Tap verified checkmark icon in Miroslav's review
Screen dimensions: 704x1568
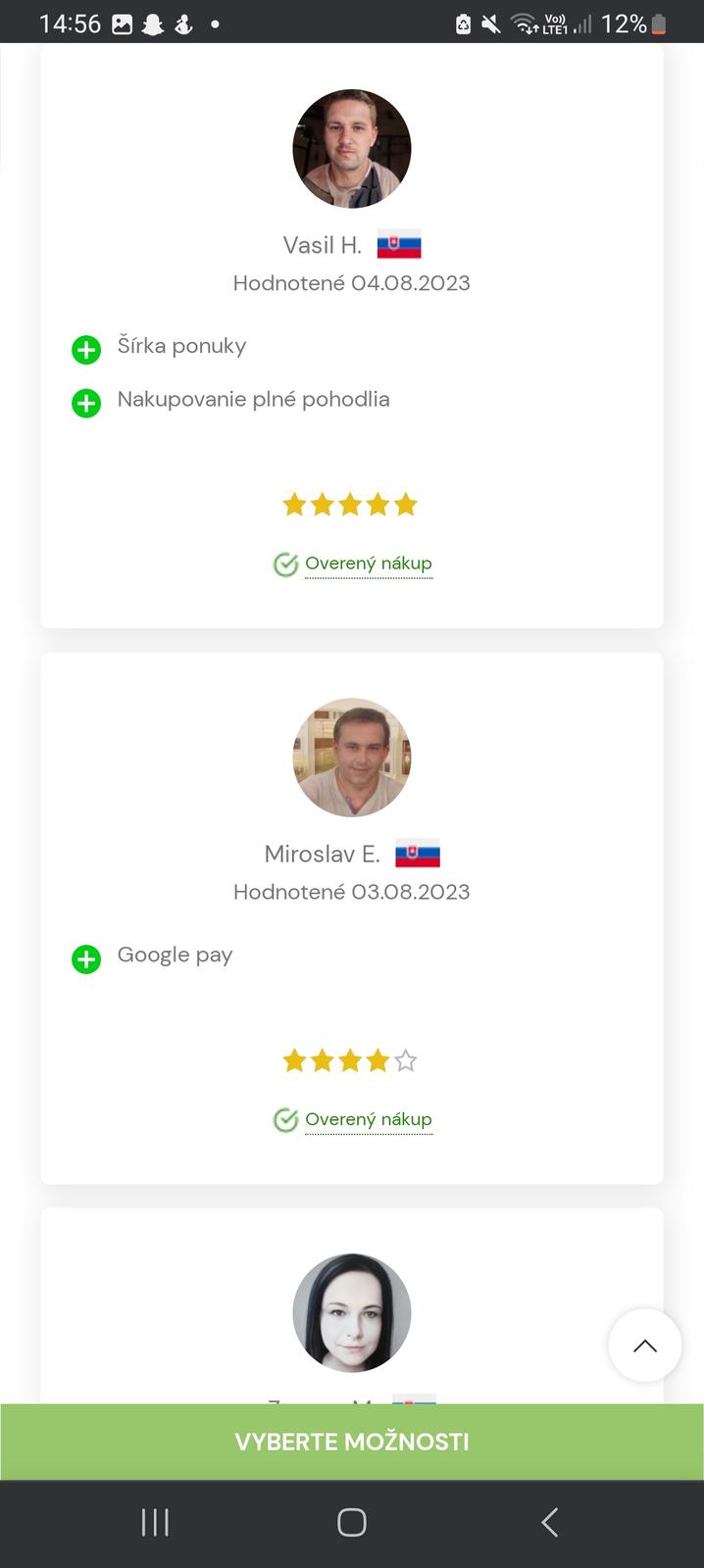tap(285, 1120)
